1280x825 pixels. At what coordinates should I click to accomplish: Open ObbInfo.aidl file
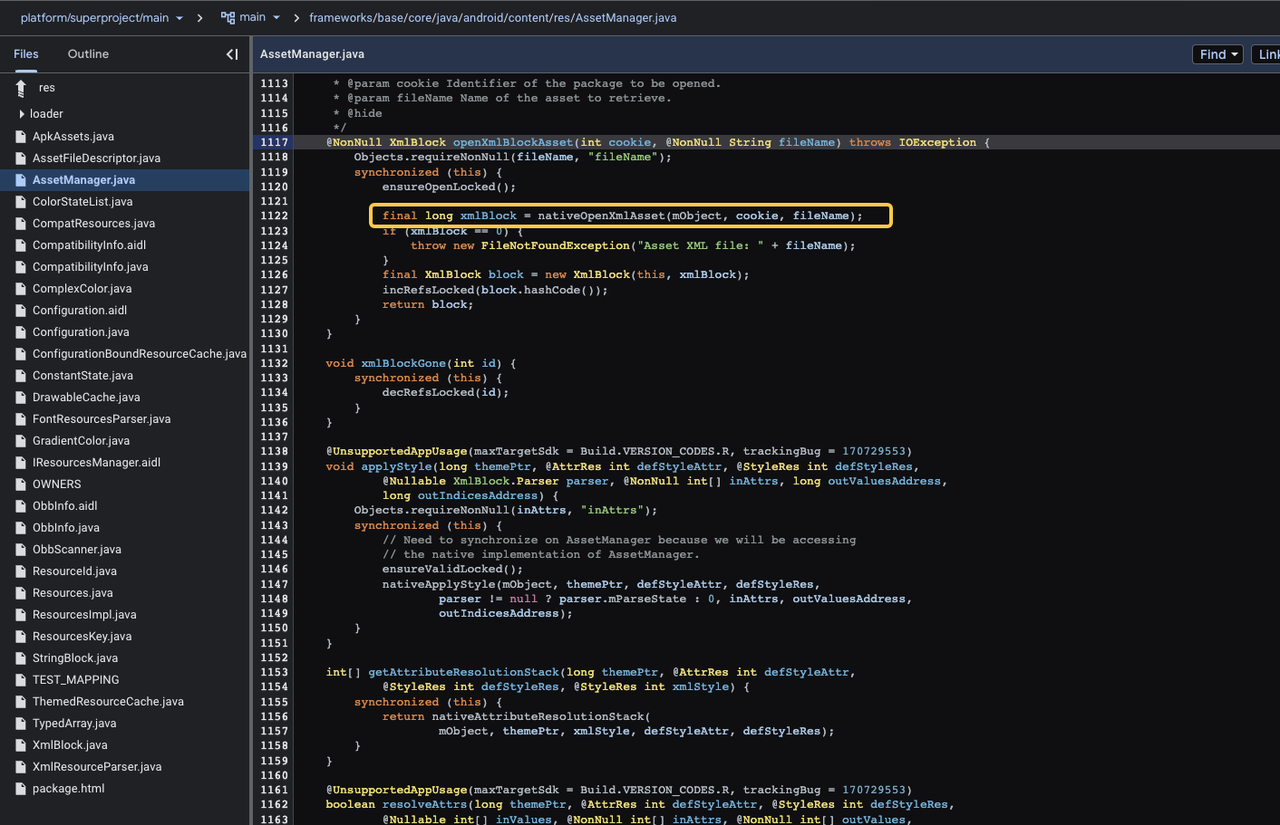tap(65, 506)
